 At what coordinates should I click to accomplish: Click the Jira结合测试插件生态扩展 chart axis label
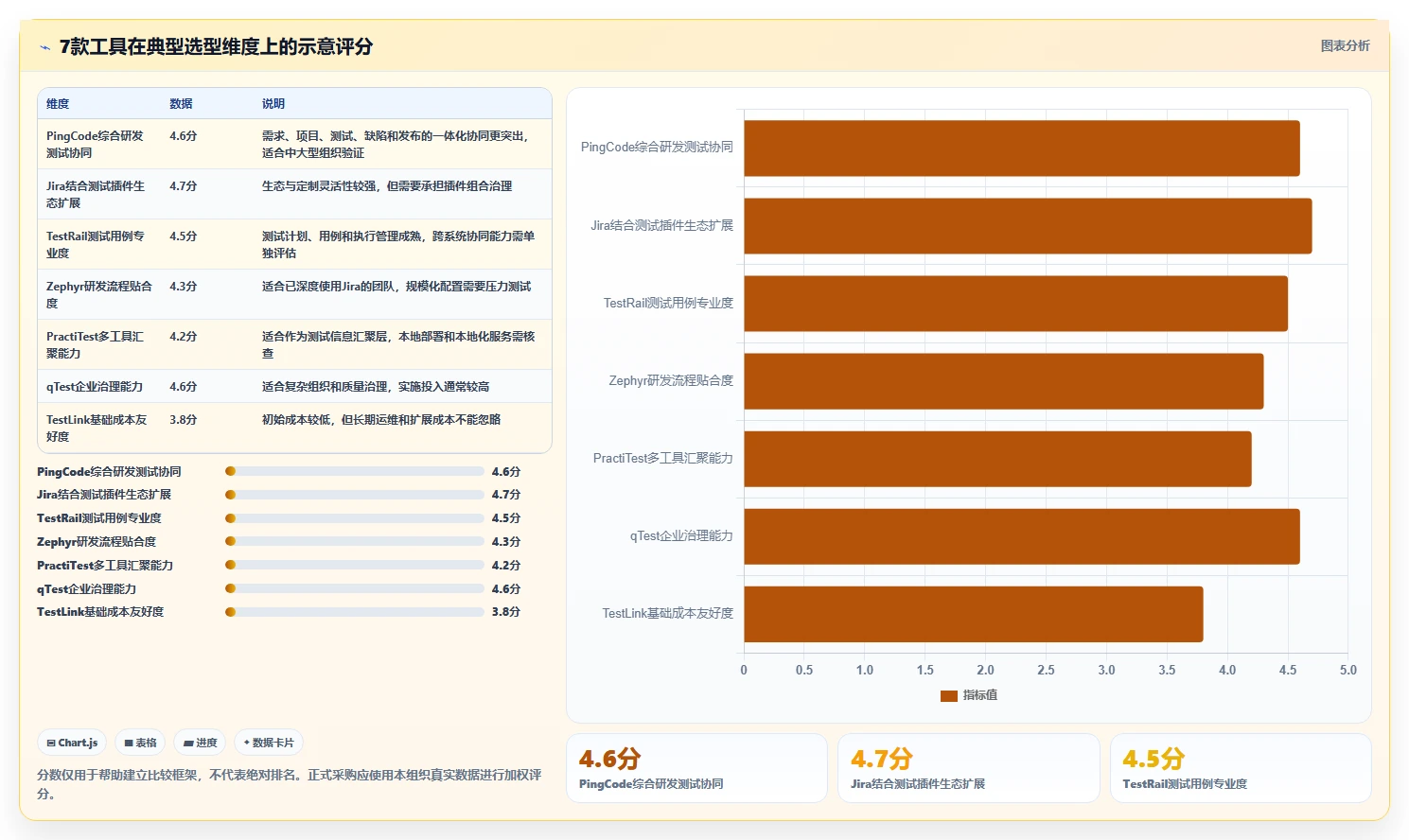[x=661, y=225]
